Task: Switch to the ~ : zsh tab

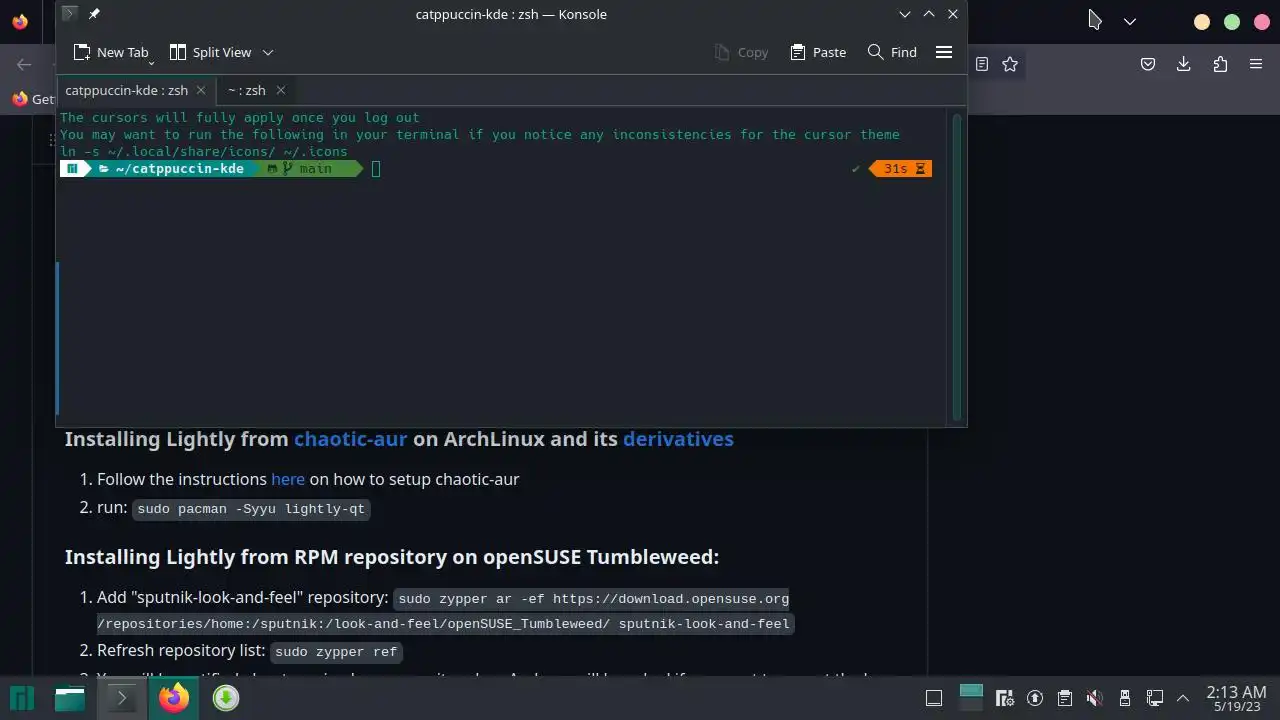Action: coord(246,90)
